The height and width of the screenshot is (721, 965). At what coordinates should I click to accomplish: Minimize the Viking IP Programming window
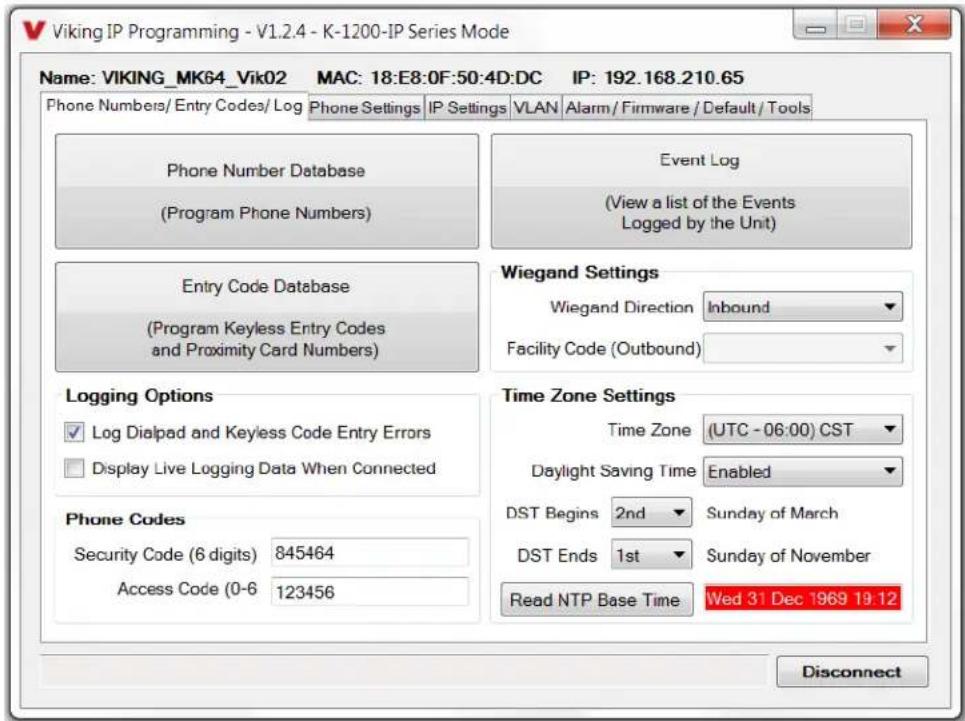815,26
